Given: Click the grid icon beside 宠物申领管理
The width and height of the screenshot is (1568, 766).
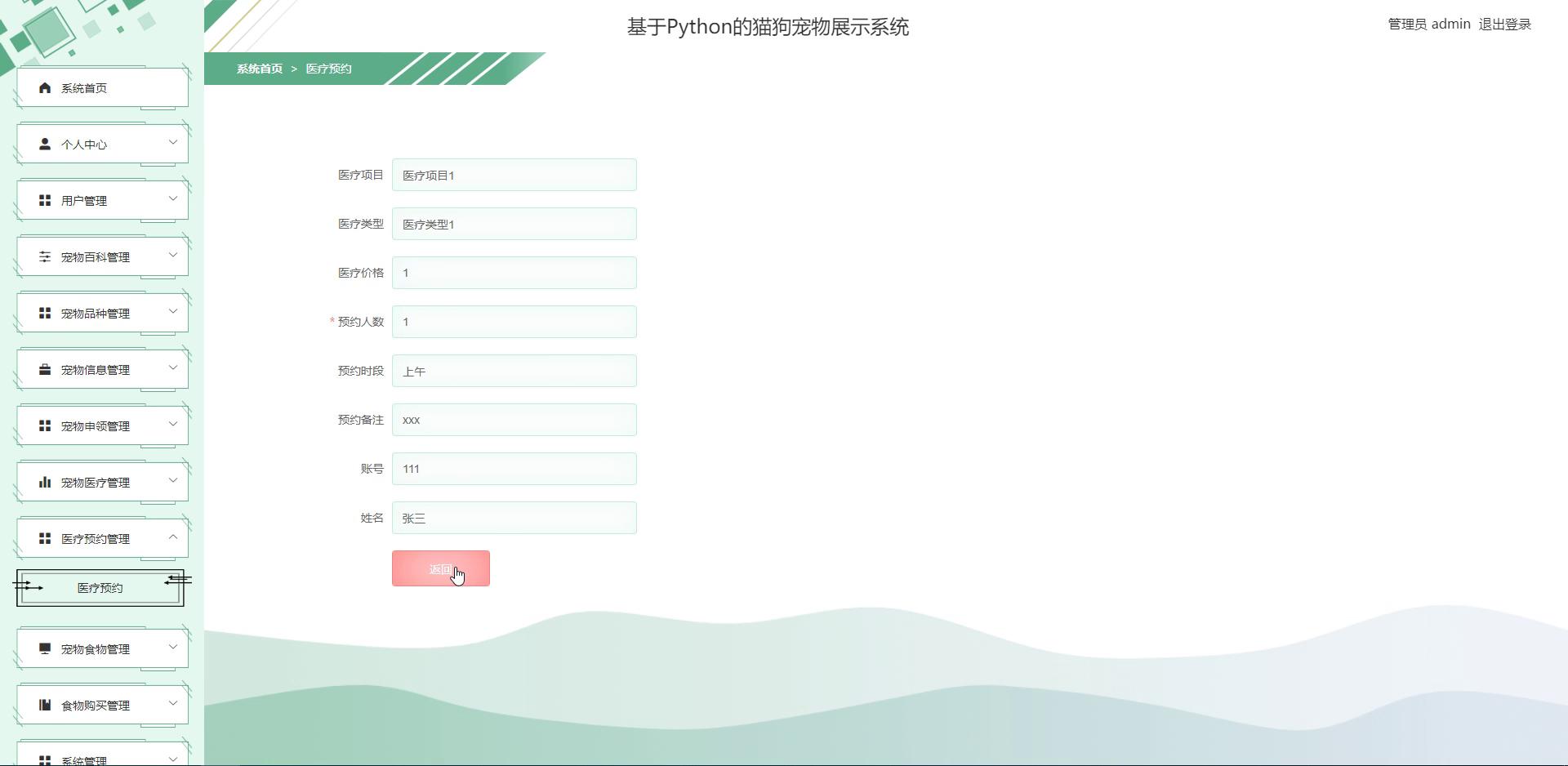Looking at the screenshot, I should click(45, 425).
